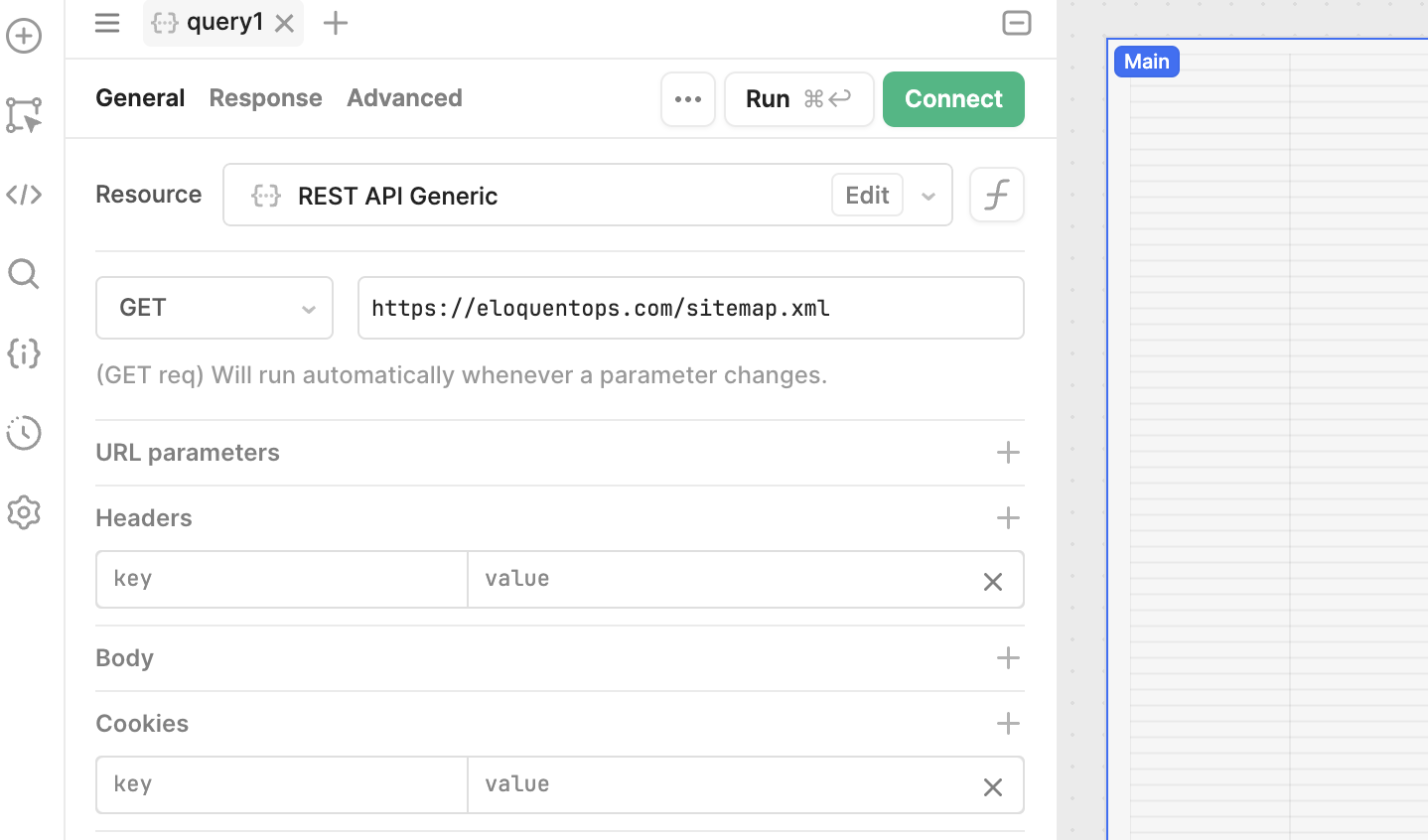Open the GET method dropdown
The image size is (1428, 840).
coord(214,308)
